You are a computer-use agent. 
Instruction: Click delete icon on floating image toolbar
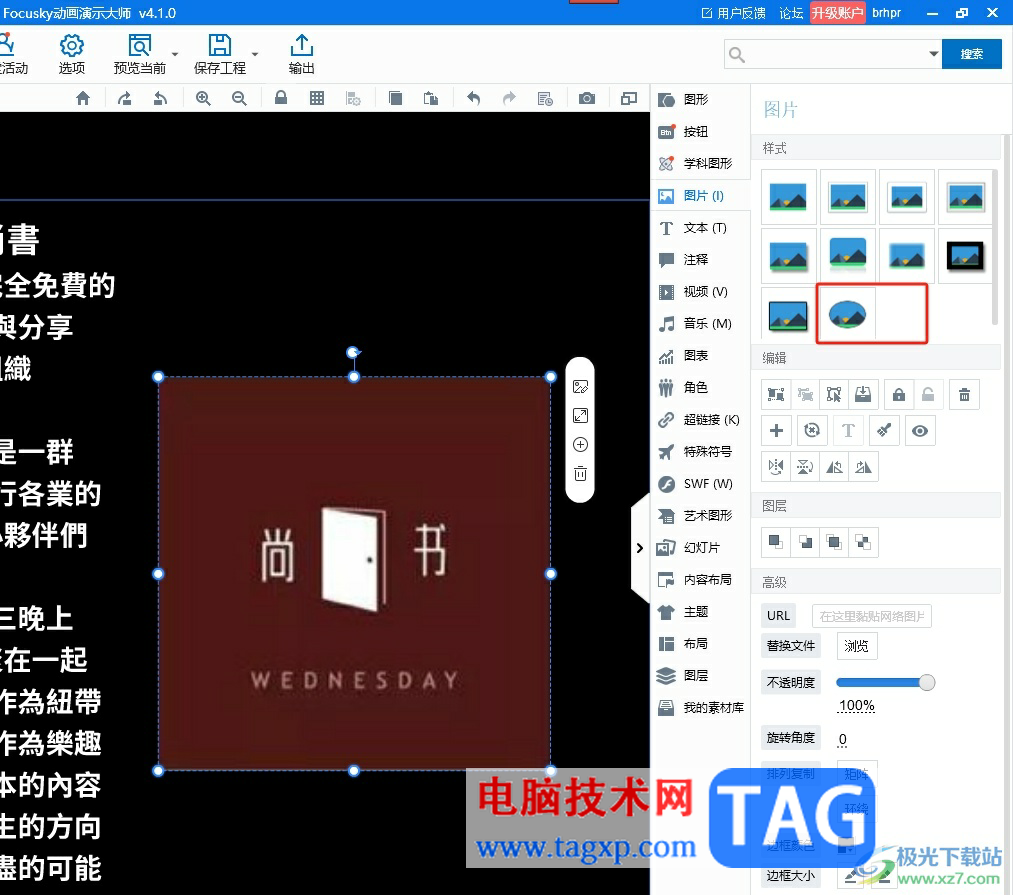[x=580, y=474]
